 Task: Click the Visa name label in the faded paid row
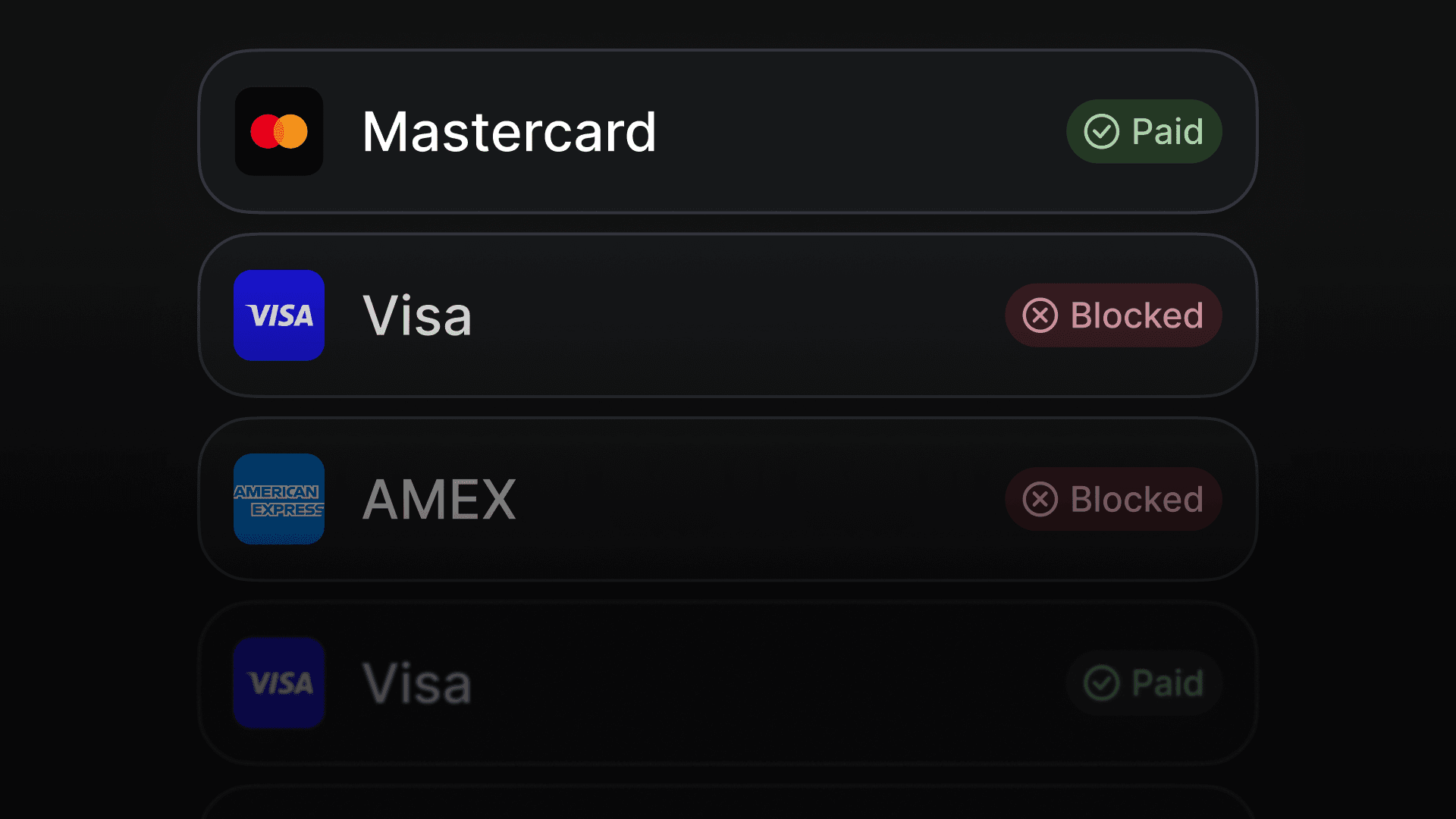point(417,683)
